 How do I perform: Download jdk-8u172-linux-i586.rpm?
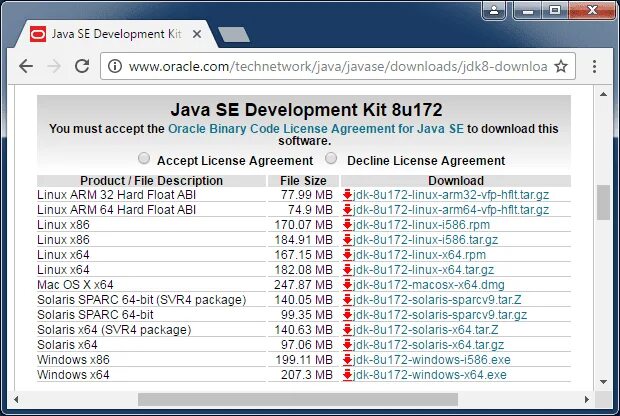pos(421,225)
